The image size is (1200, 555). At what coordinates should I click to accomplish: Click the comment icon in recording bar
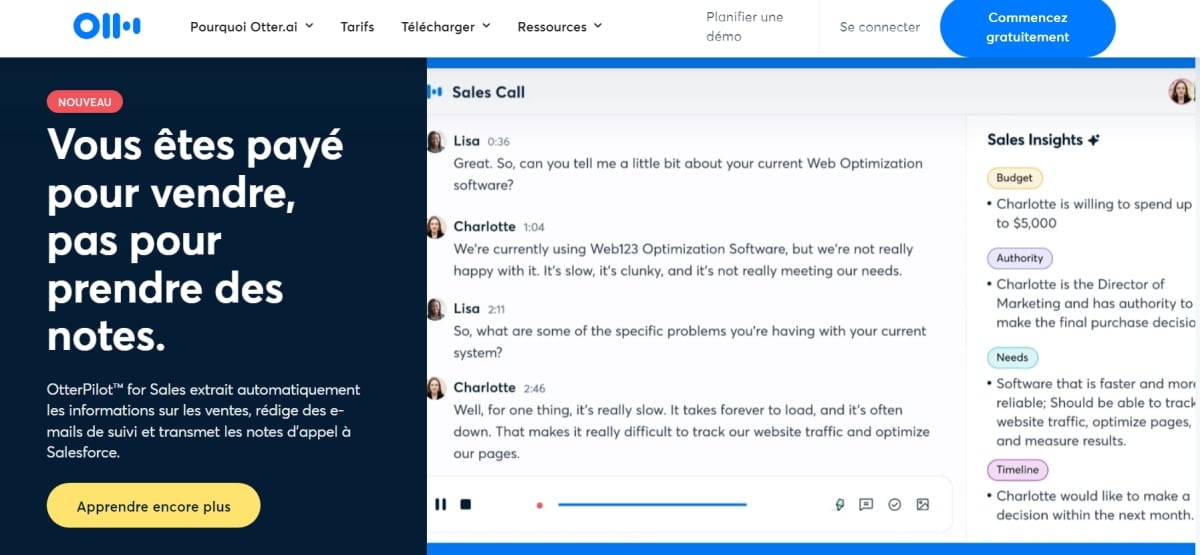coord(867,505)
